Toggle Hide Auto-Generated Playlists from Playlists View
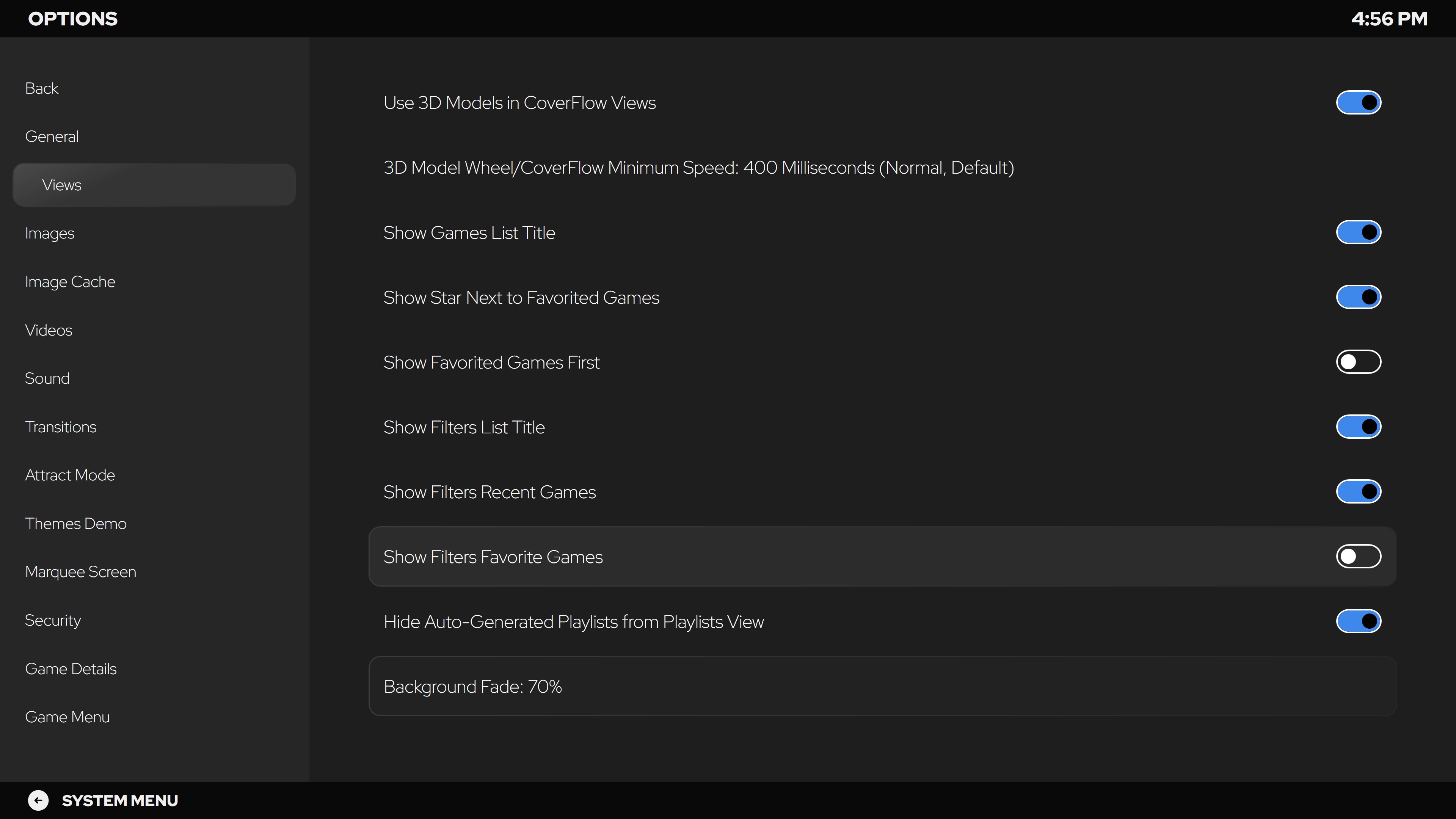Viewport: 1456px width, 819px height. click(1358, 621)
